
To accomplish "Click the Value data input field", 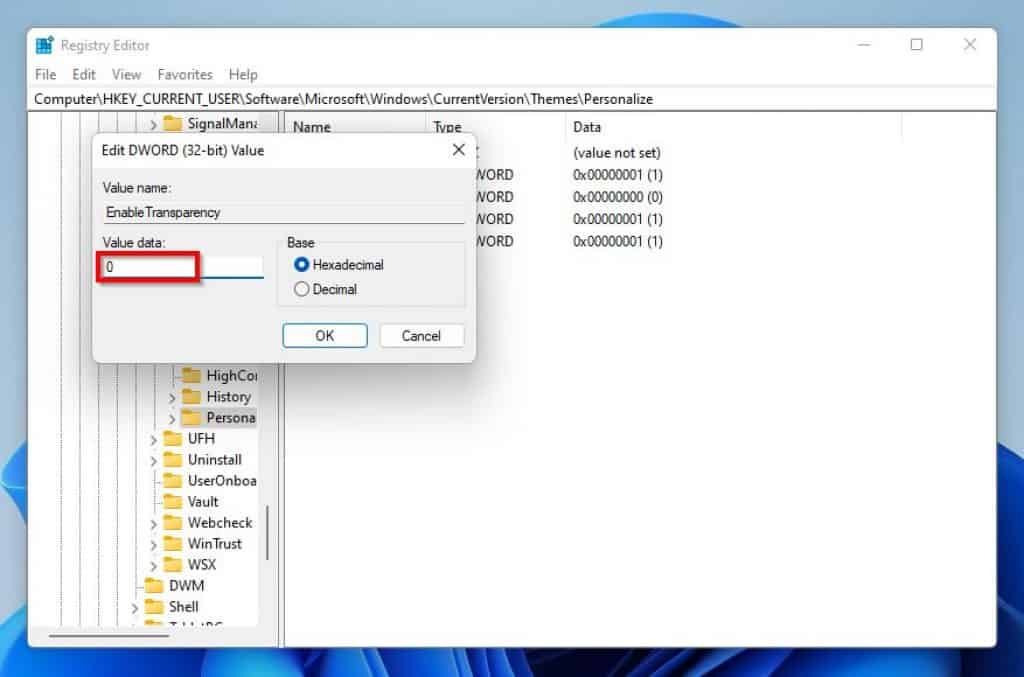I will coord(183,266).
